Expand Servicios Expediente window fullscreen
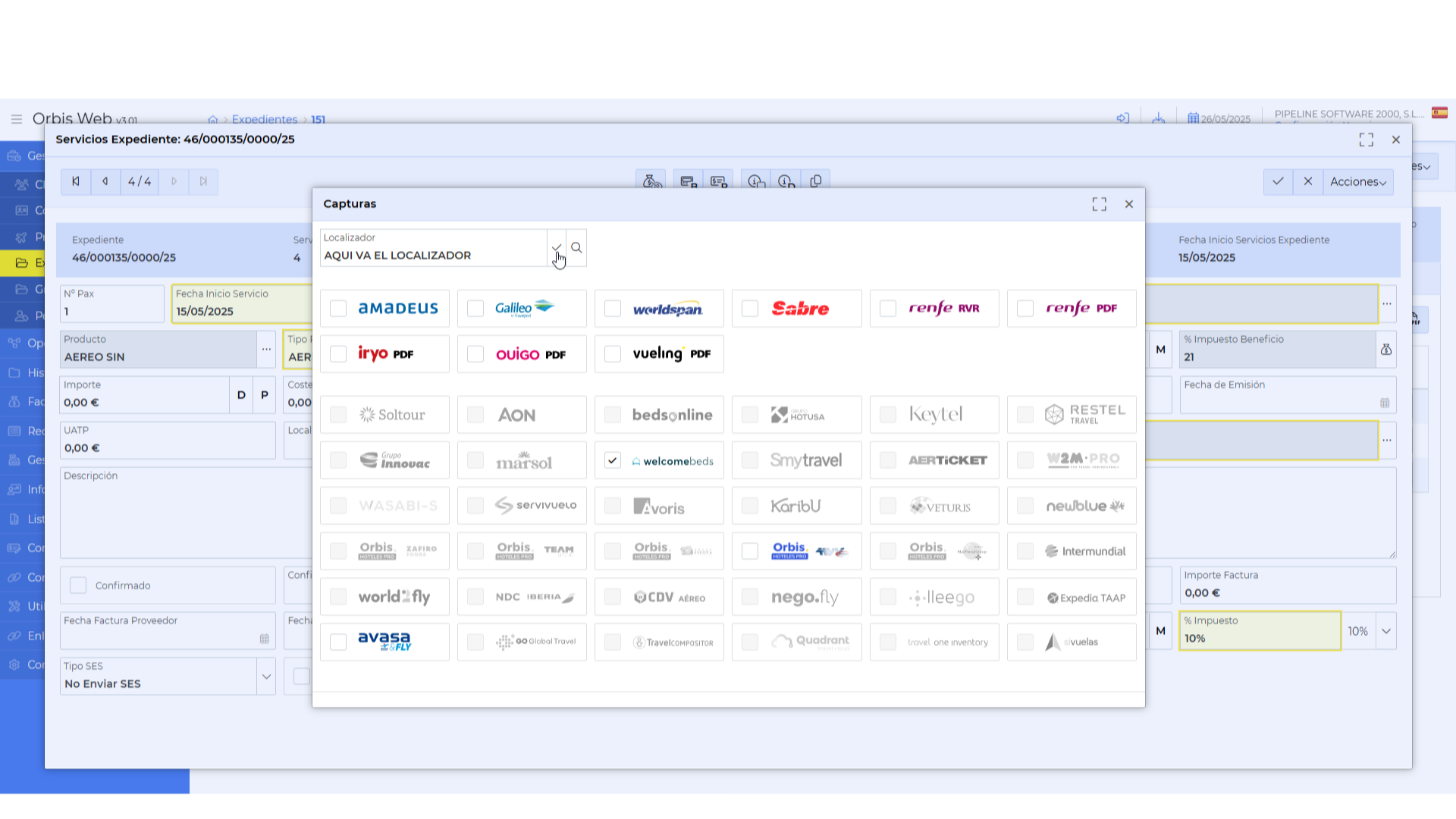 pos(1366,140)
